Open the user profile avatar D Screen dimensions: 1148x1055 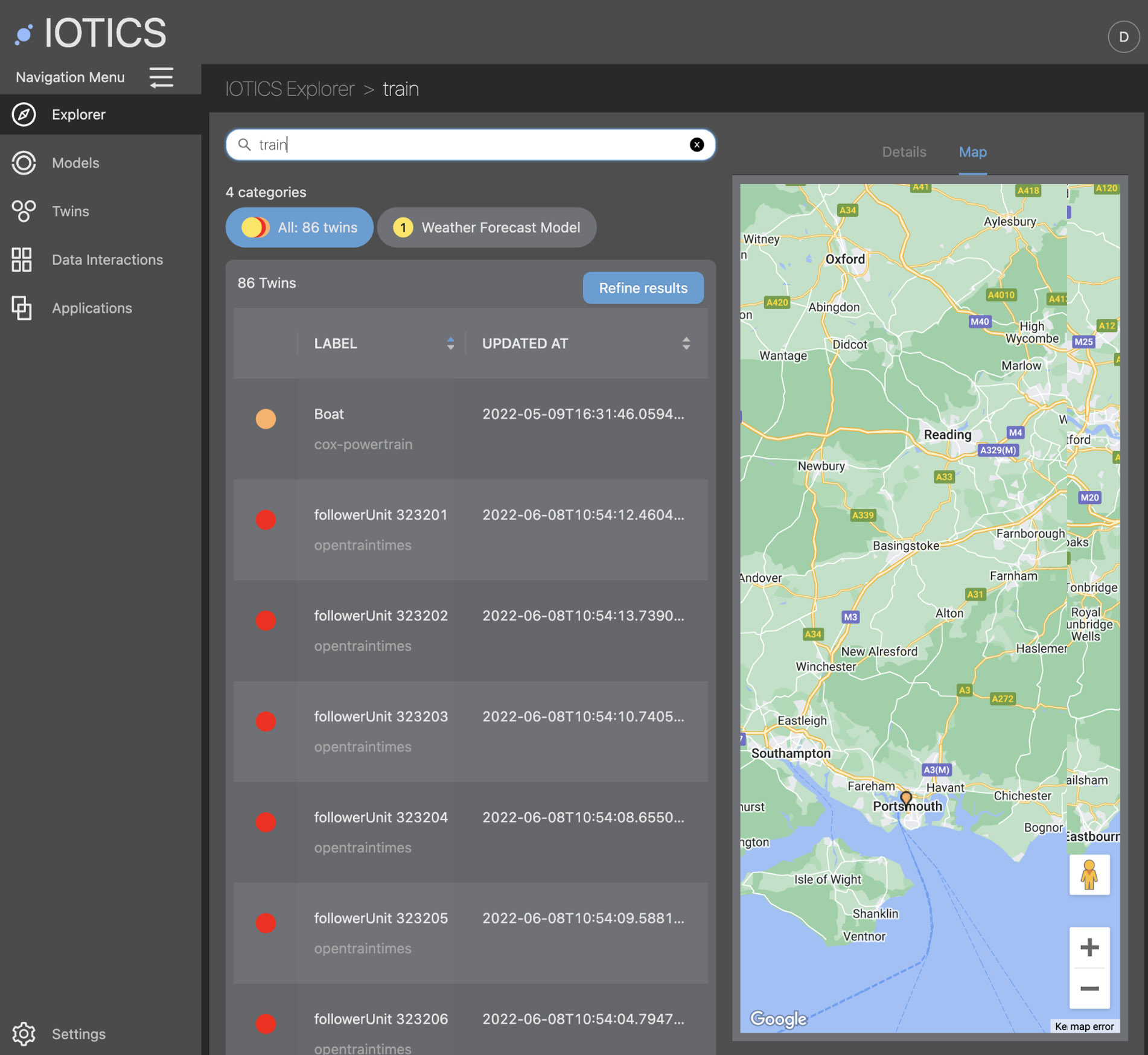[1123, 37]
